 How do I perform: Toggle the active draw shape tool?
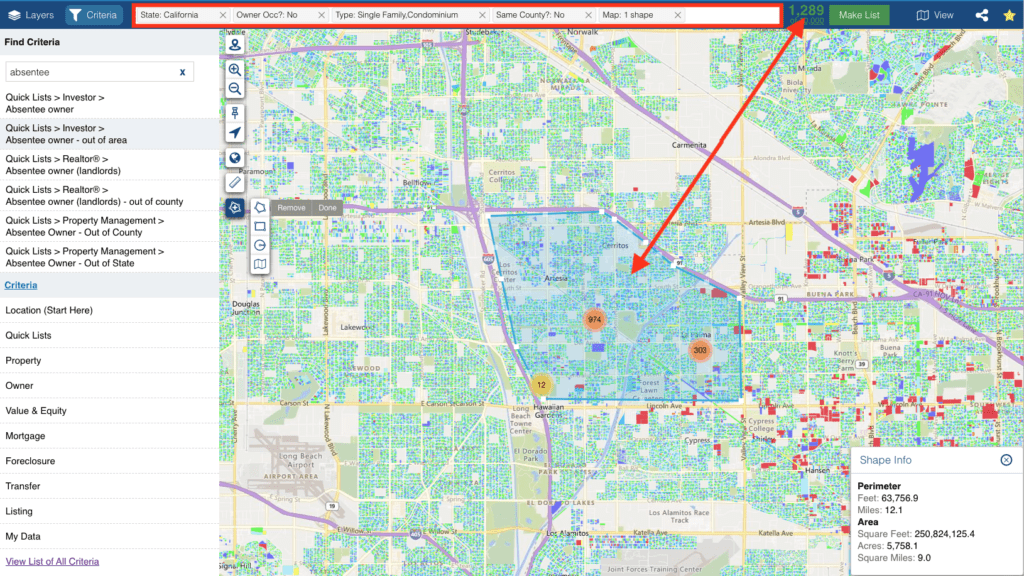[x=235, y=208]
